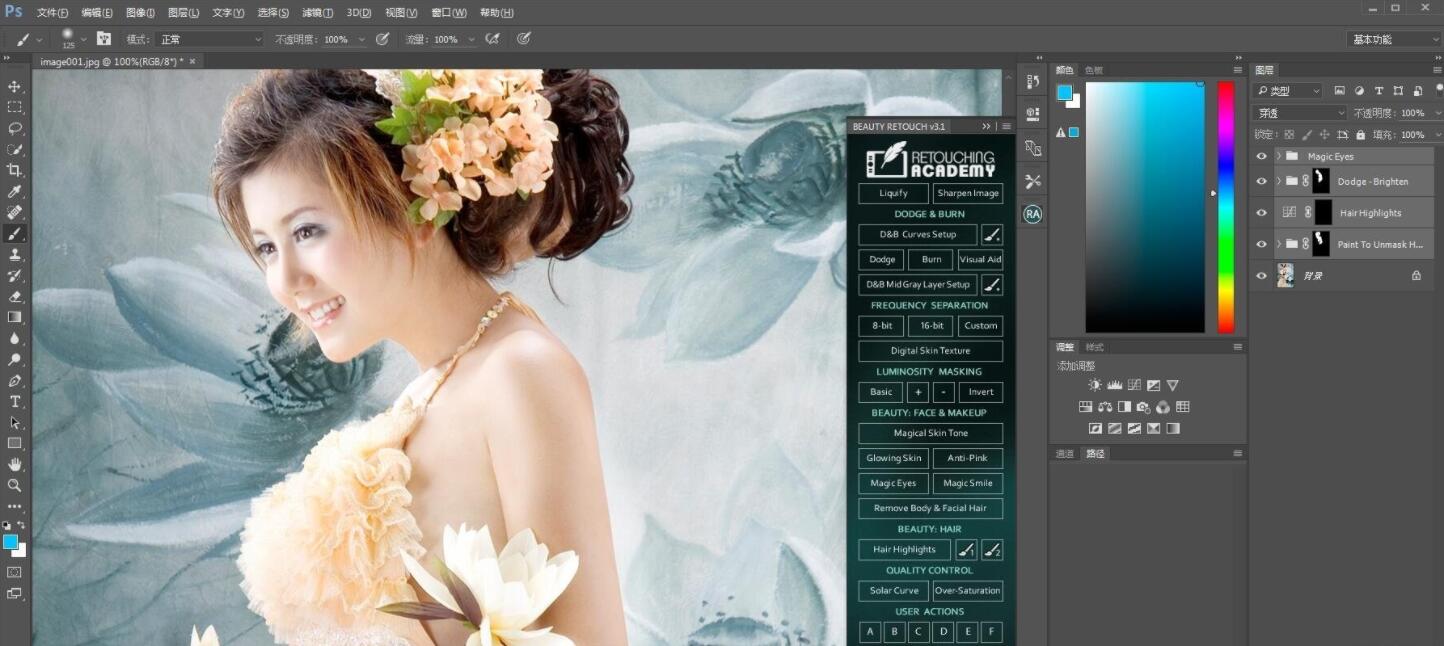Select the Clone Stamp tool

(x=14, y=255)
